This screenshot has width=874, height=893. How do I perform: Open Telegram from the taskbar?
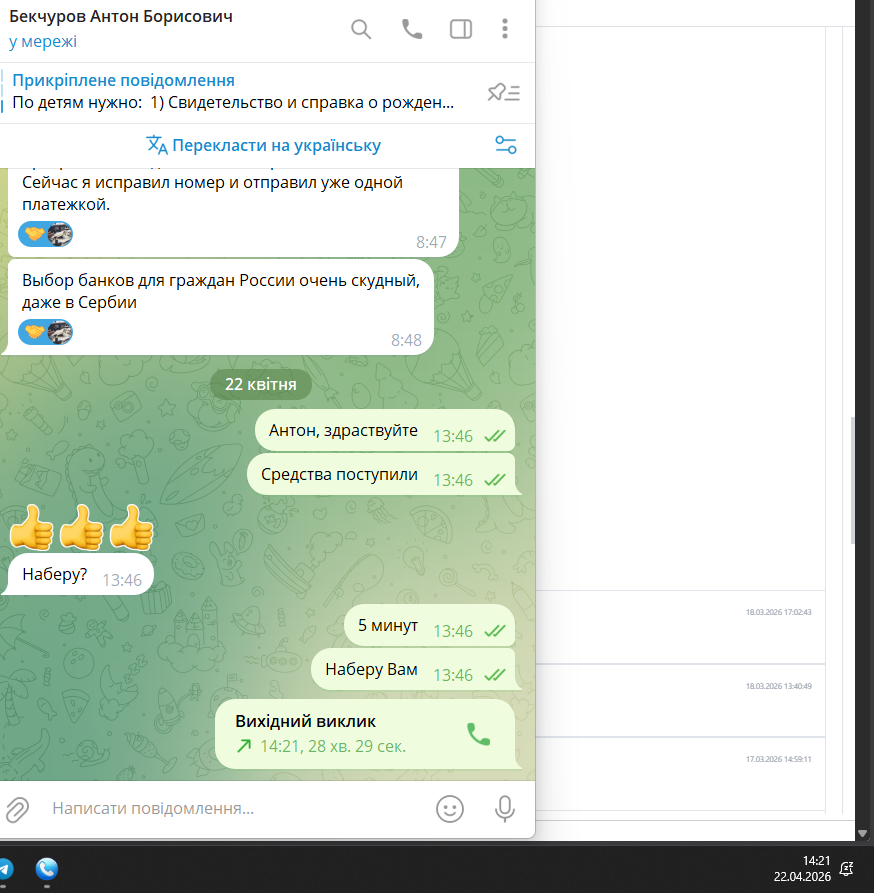point(6,870)
